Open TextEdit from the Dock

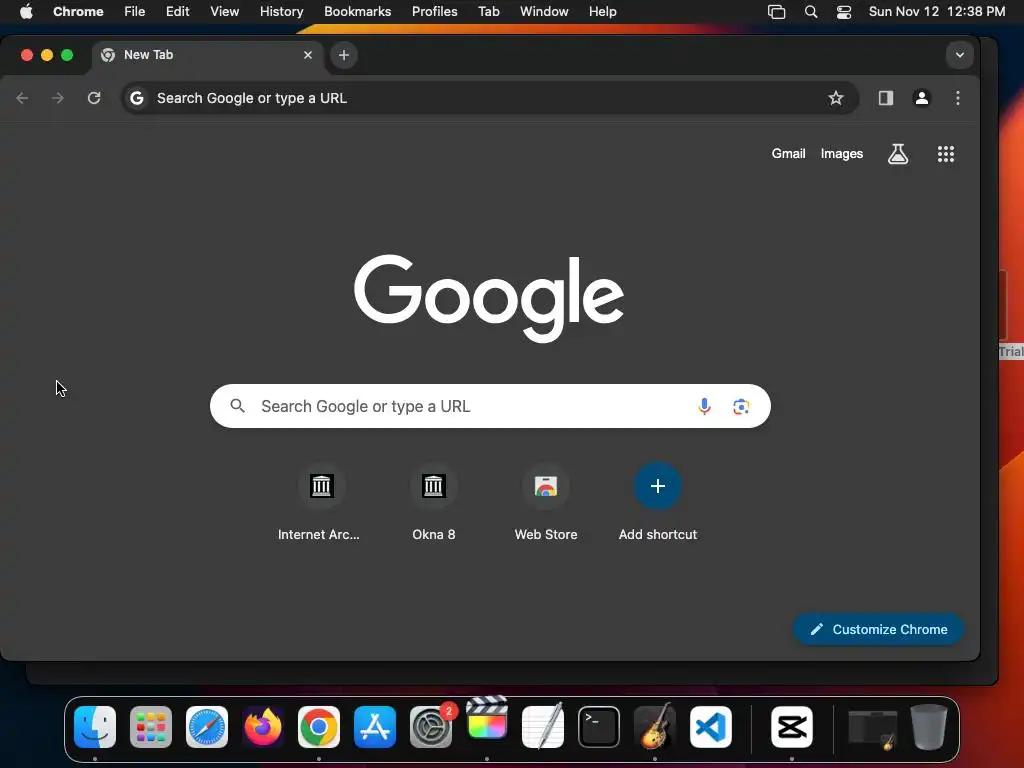coord(543,725)
